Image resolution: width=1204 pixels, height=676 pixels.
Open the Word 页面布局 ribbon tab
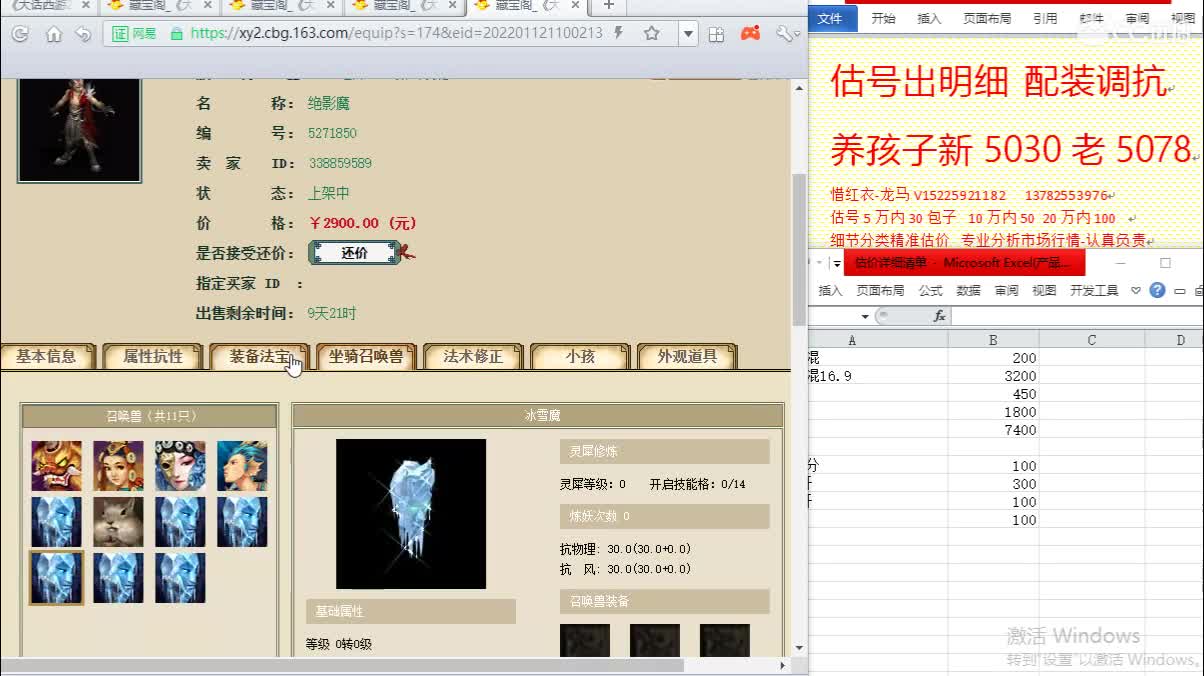point(987,18)
